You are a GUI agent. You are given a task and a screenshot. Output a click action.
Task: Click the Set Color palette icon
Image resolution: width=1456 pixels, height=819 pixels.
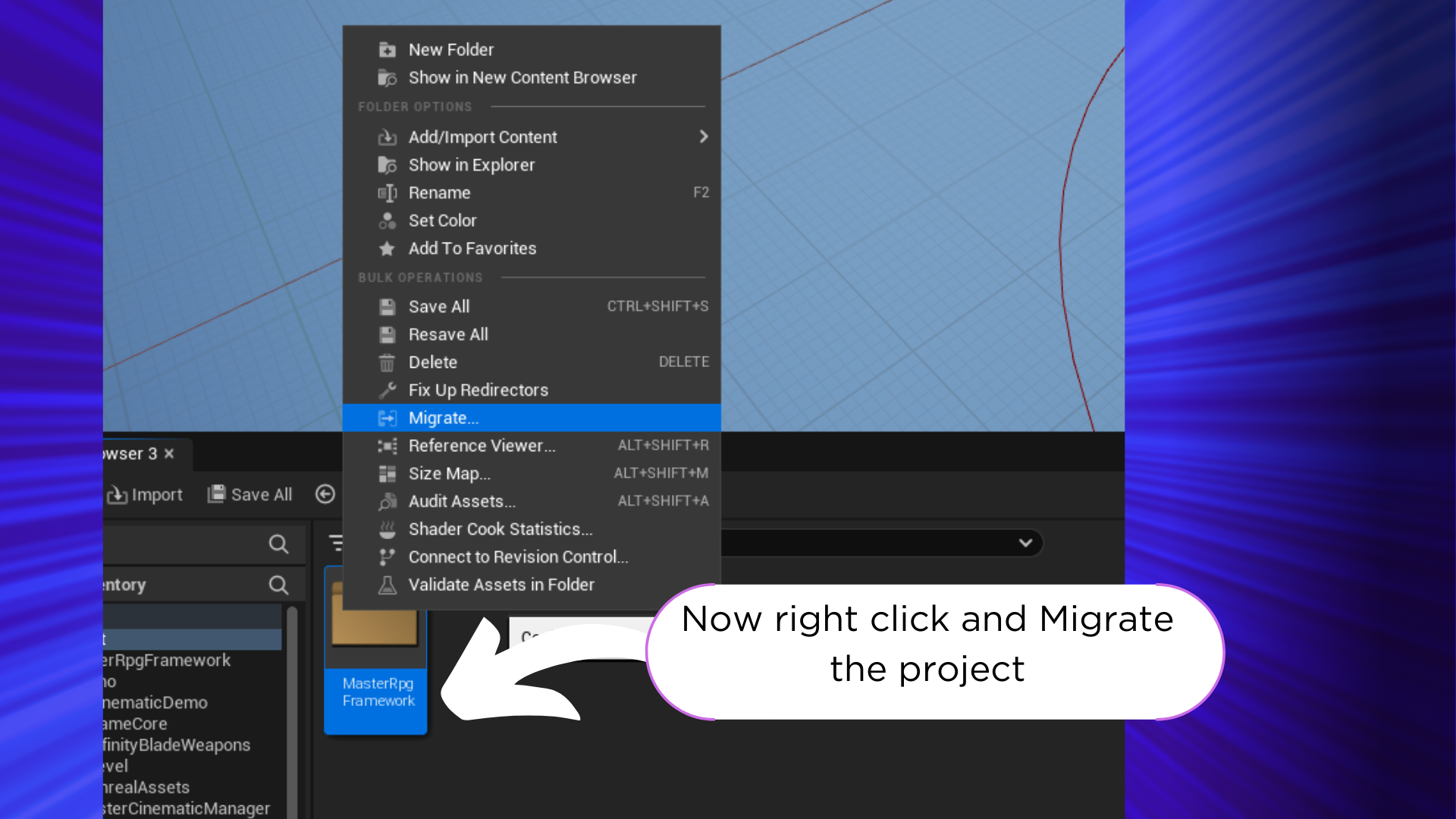(388, 221)
